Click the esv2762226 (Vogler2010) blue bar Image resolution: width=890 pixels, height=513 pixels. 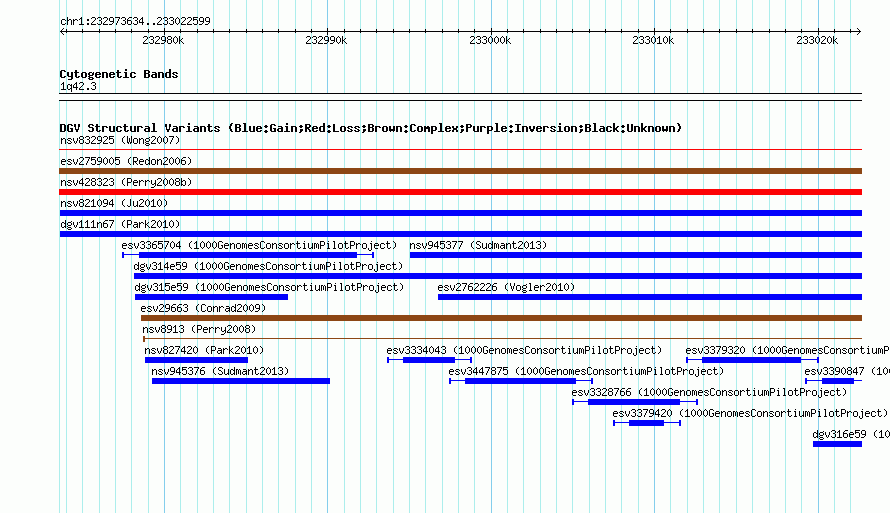(650, 297)
